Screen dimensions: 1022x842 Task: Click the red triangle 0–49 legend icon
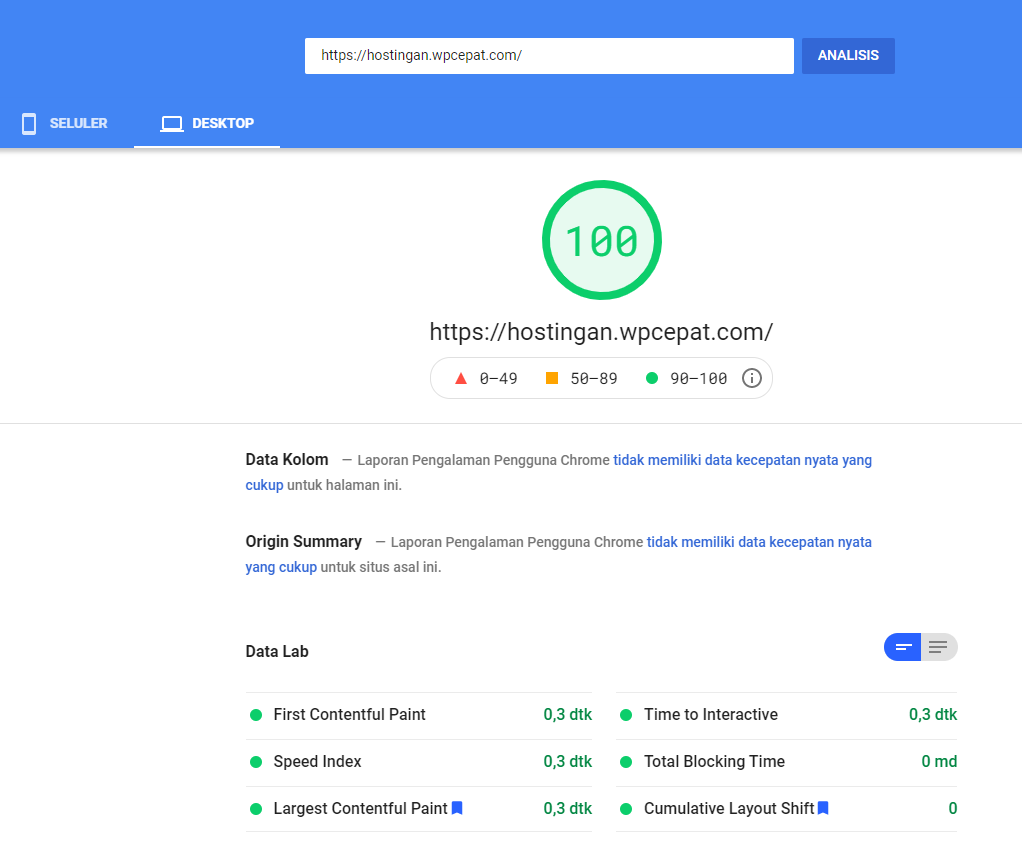[x=461, y=378]
